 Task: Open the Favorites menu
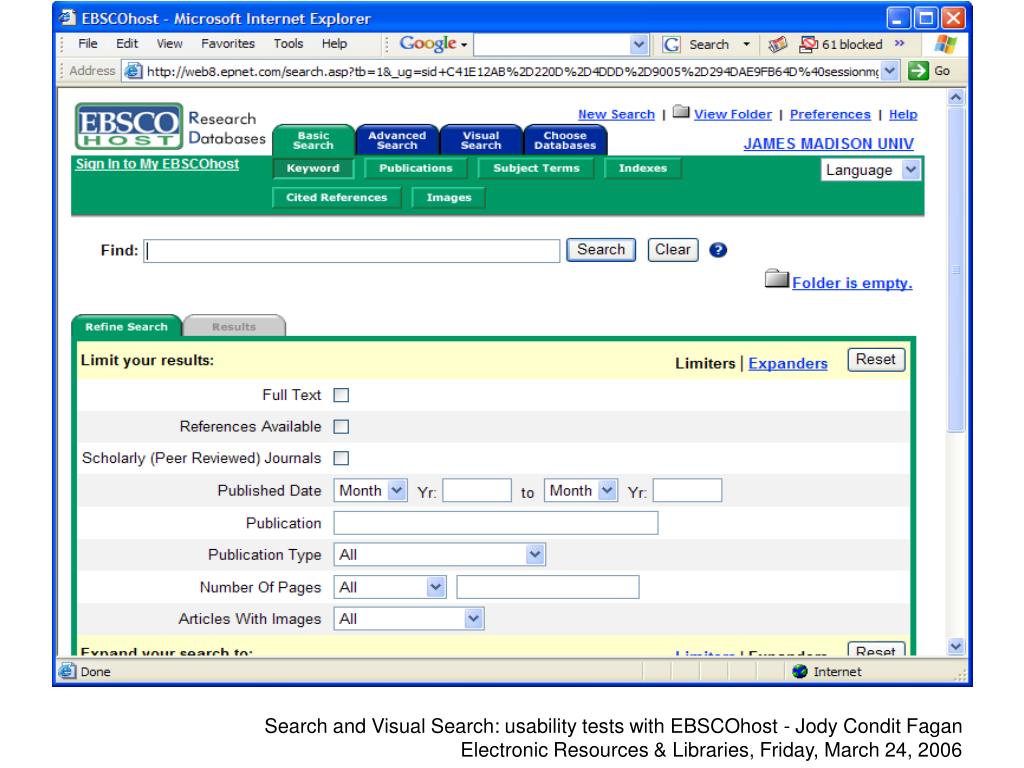pyautogui.click(x=228, y=44)
